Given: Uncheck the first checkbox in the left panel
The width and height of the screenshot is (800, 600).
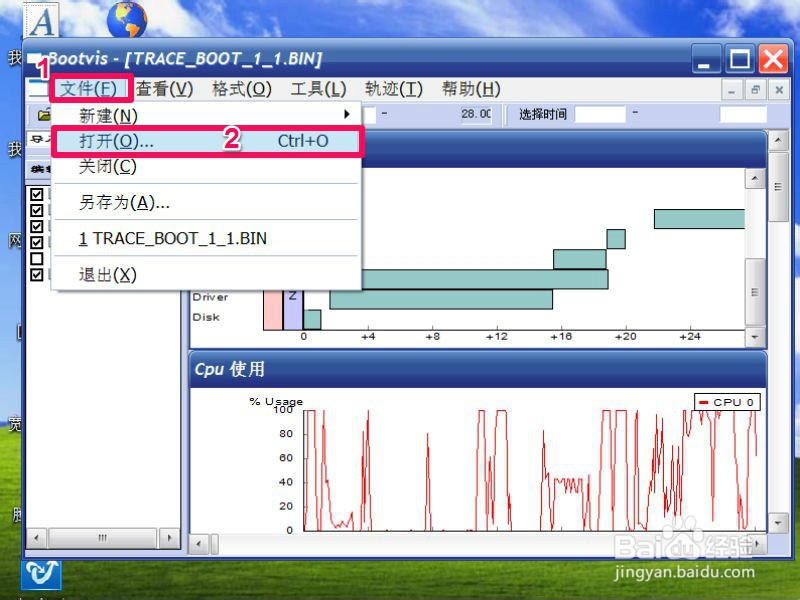Looking at the screenshot, I should tap(37, 194).
